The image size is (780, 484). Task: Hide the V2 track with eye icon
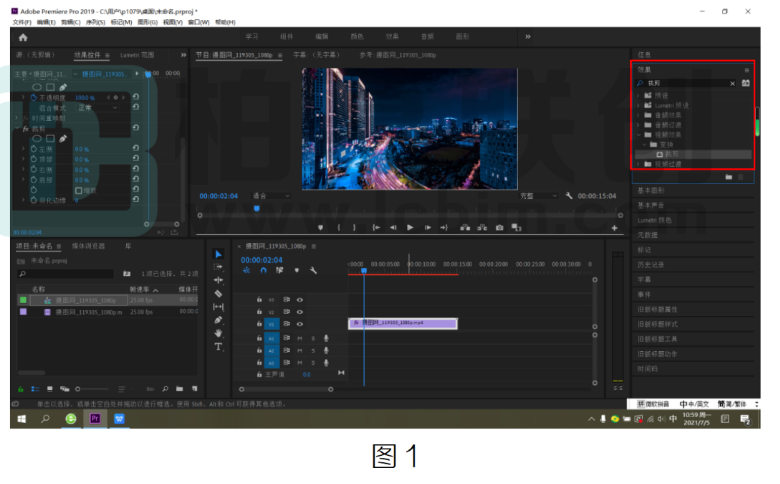300,312
